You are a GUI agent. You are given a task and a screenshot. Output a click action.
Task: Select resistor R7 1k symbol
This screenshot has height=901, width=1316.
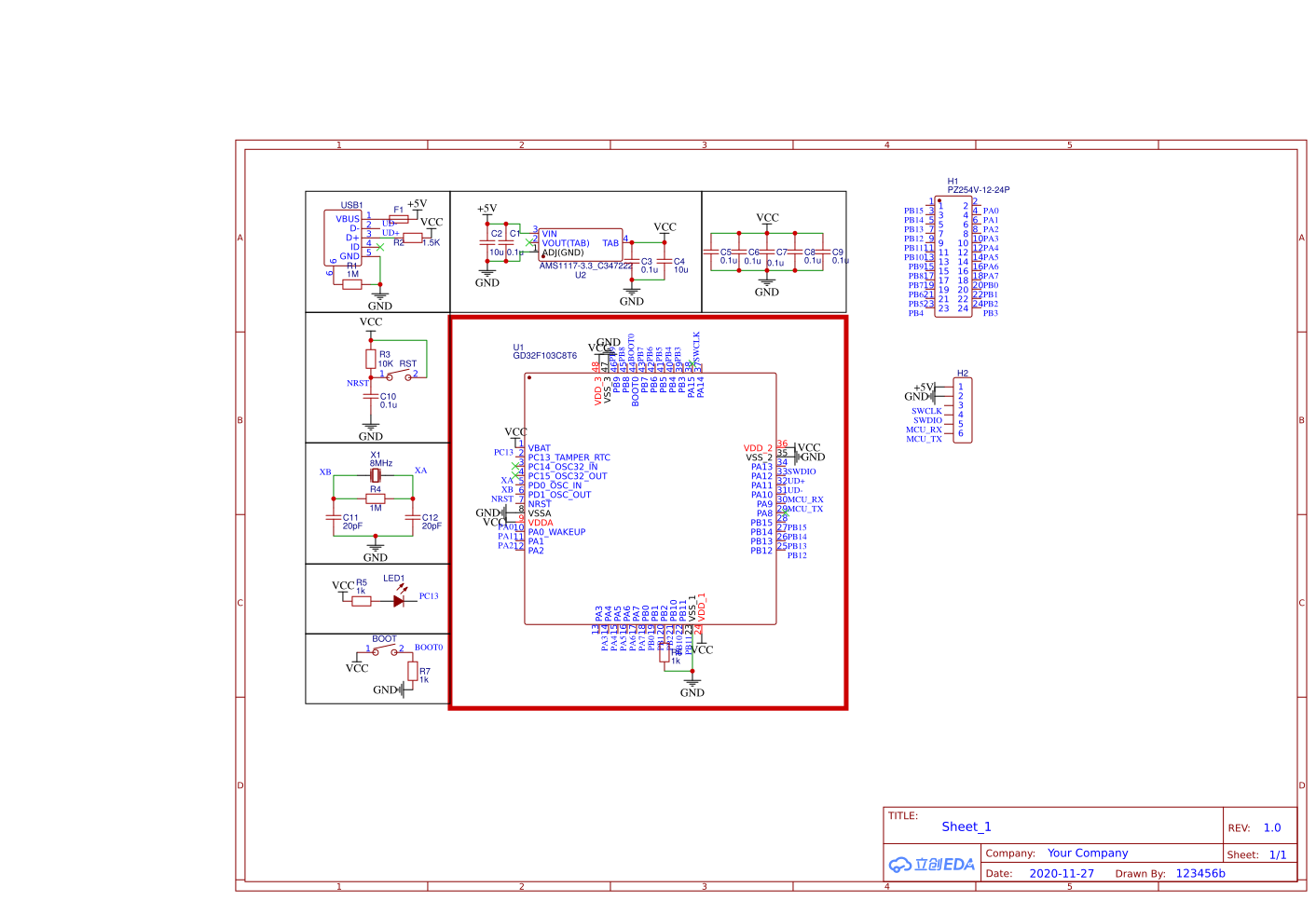coord(413,671)
